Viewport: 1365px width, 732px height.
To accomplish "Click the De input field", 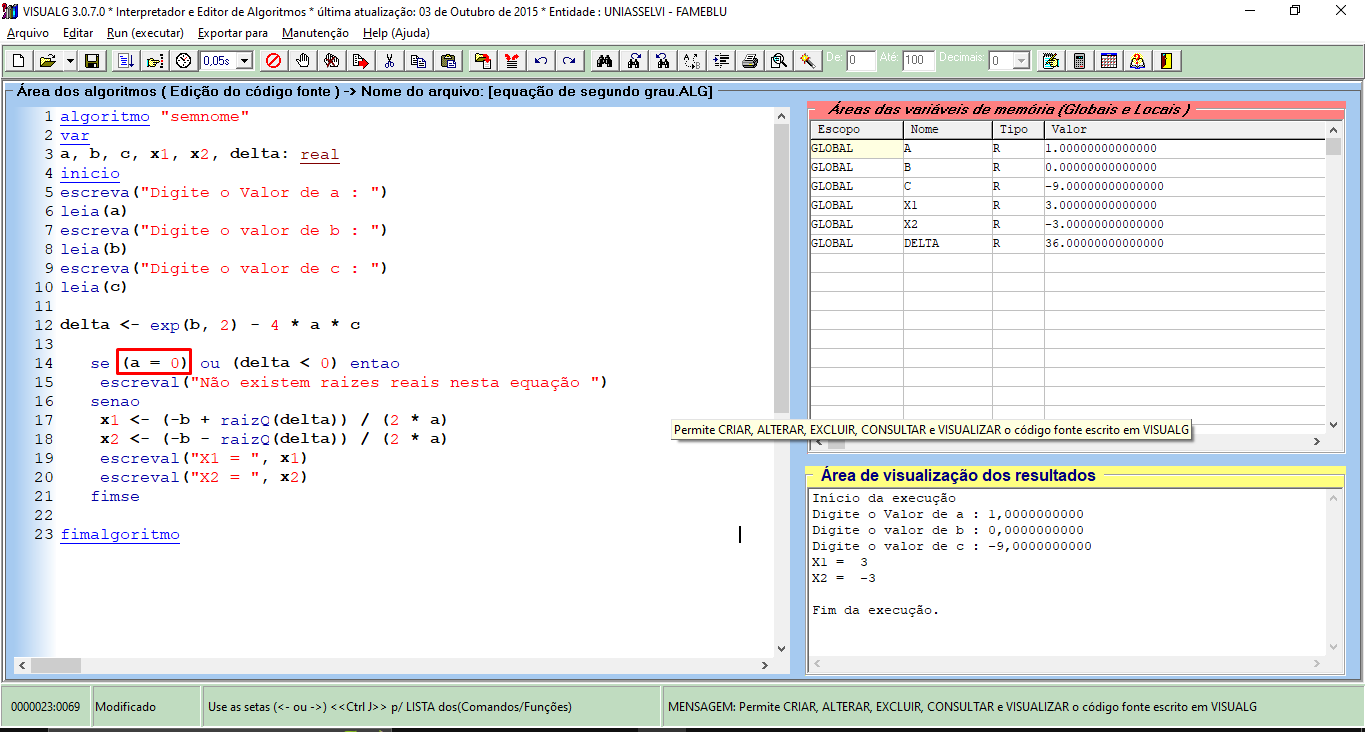I will coord(861,61).
